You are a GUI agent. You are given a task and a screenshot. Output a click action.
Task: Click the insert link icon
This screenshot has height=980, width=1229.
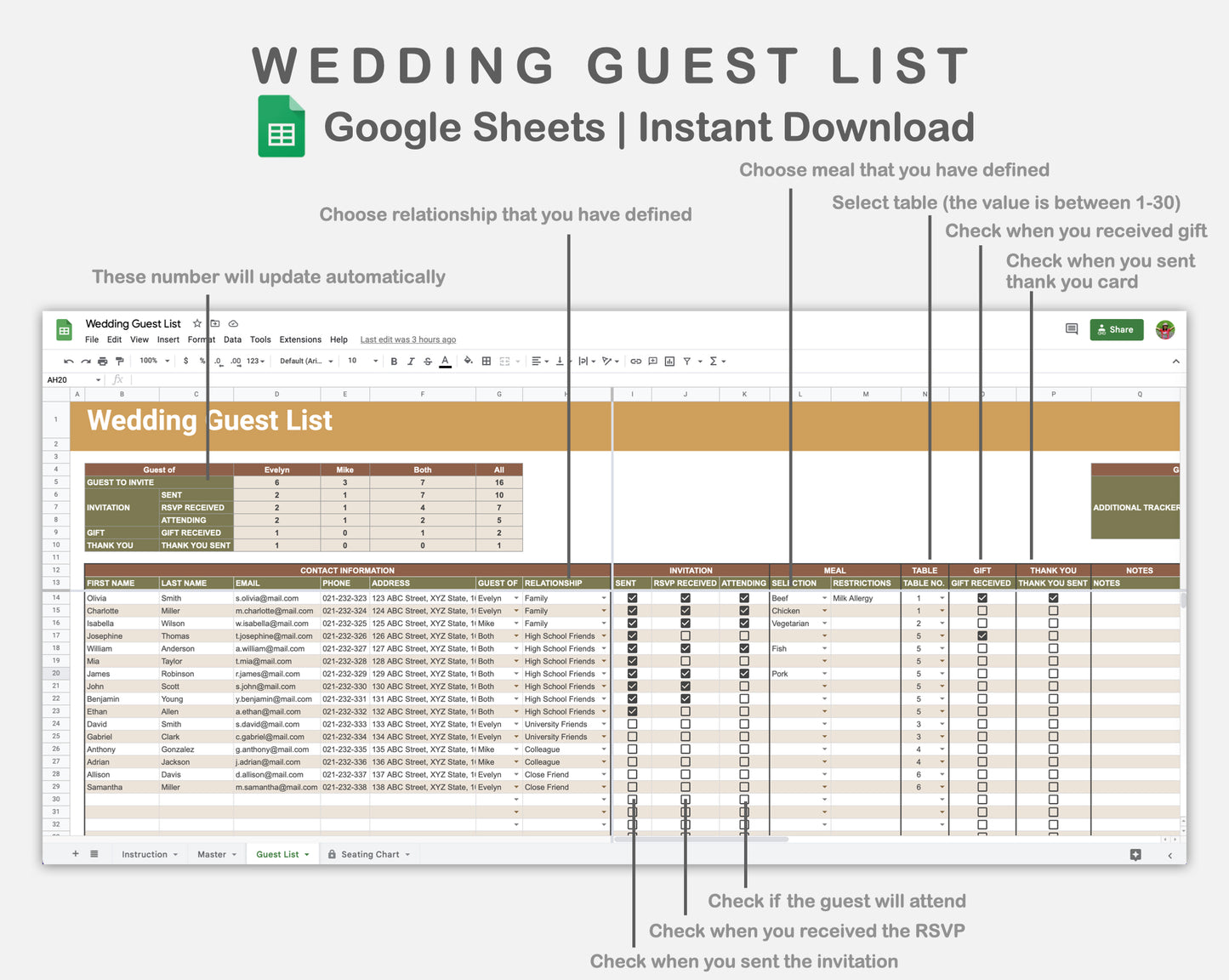click(635, 361)
